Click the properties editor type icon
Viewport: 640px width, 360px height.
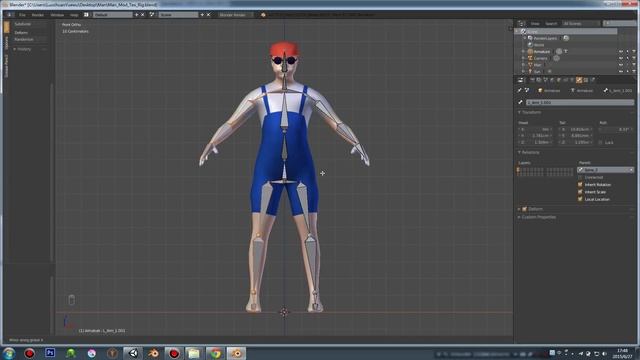tap(520, 80)
